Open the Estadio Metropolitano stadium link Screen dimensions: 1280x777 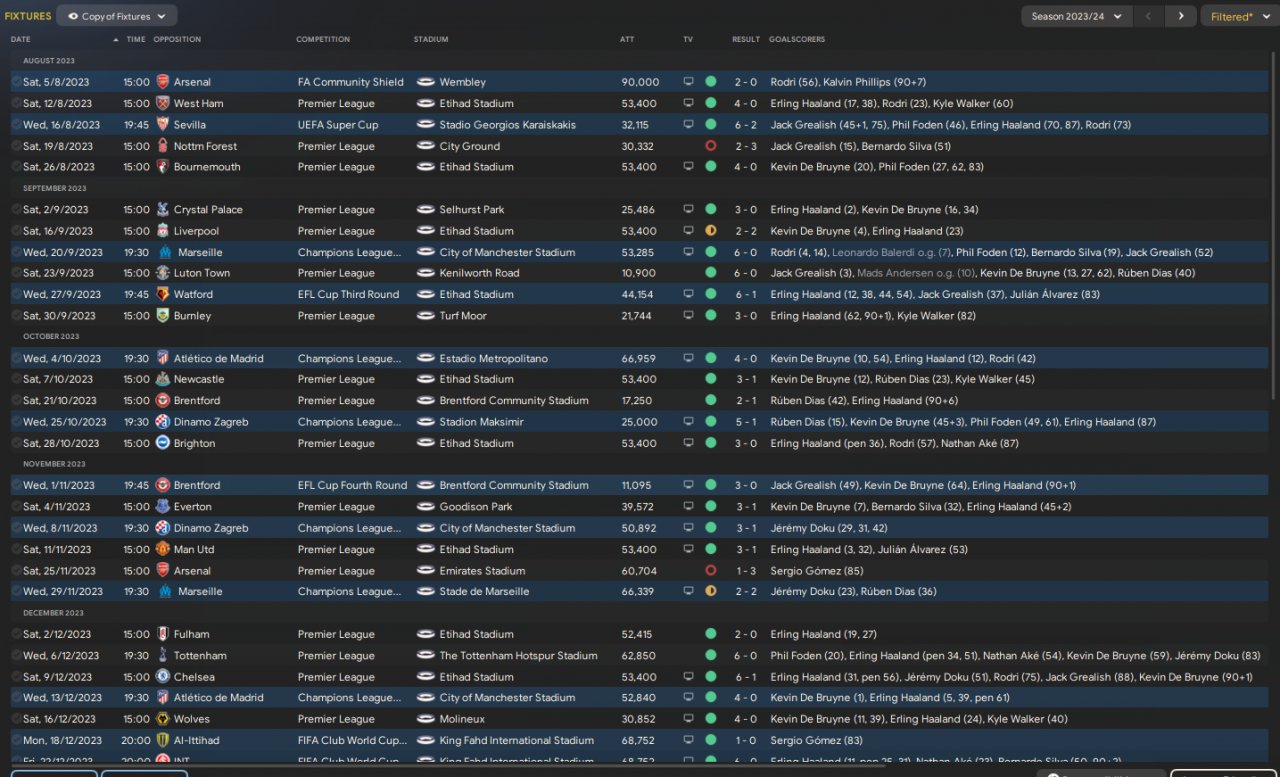tap(495, 358)
